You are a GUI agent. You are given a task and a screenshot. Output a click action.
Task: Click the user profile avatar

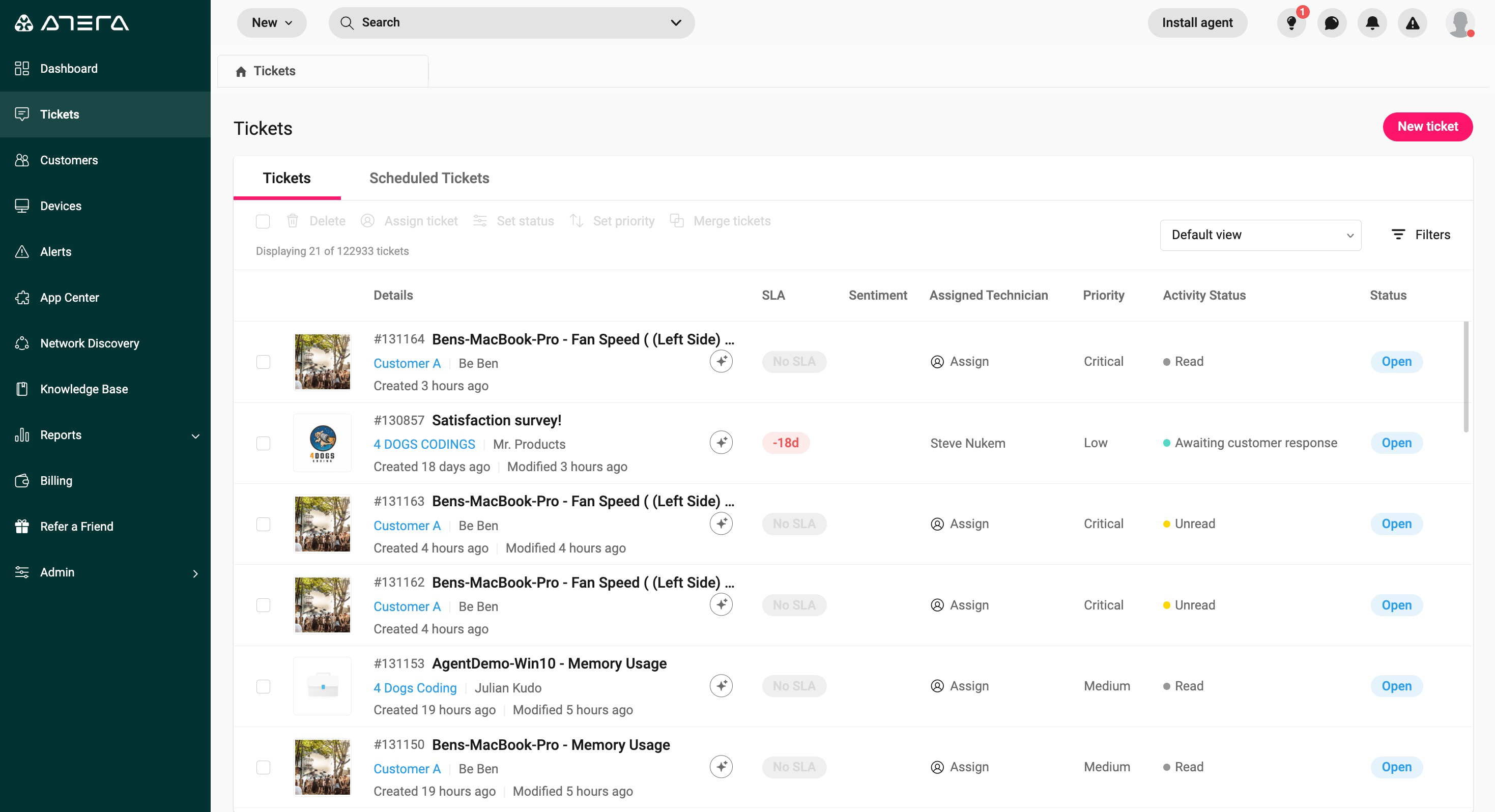pyautogui.click(x=1459, y=22)
